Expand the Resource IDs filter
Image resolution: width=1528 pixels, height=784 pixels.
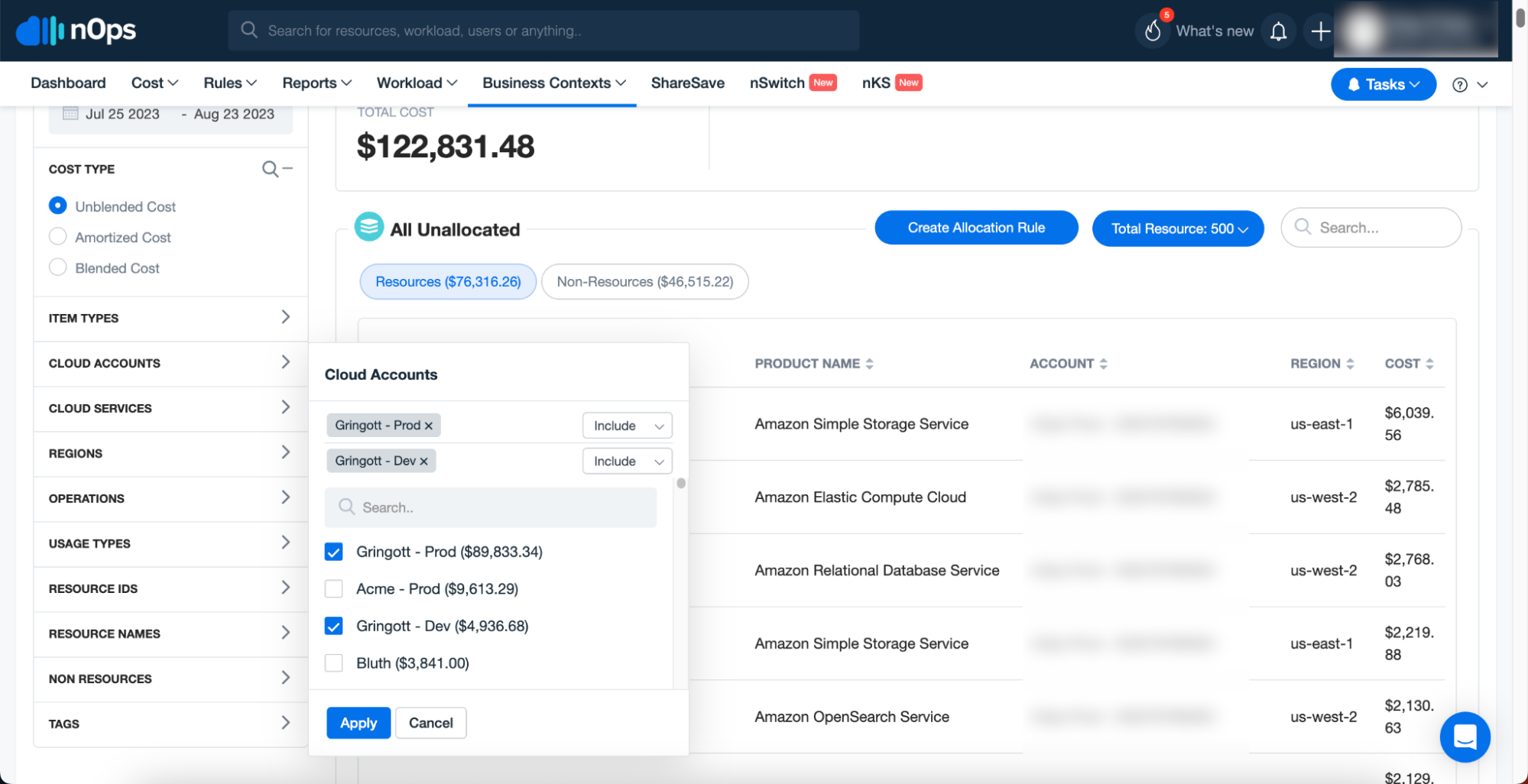170,588
